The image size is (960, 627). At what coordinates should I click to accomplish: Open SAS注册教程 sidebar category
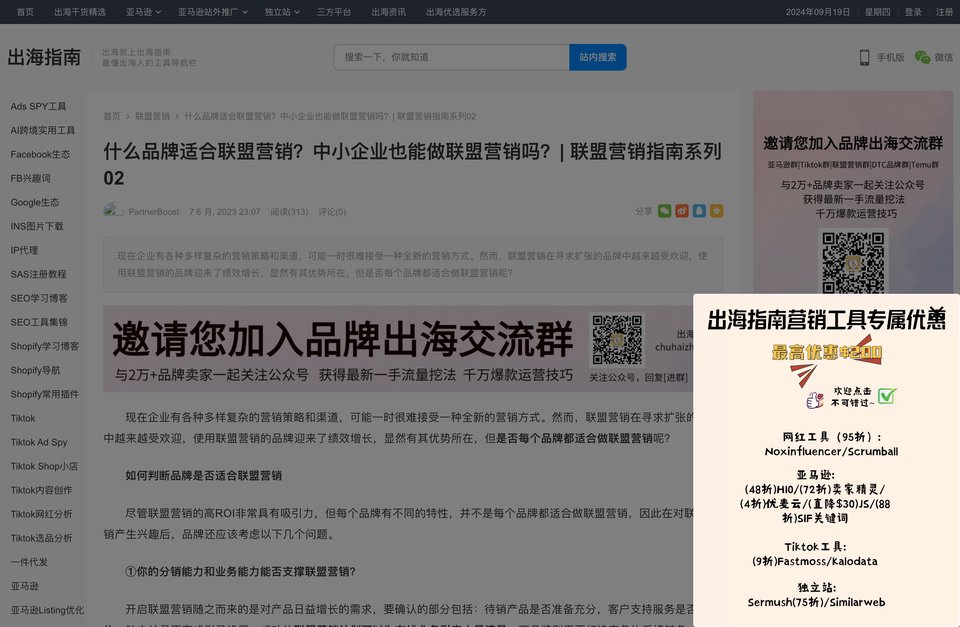[38, 274]
